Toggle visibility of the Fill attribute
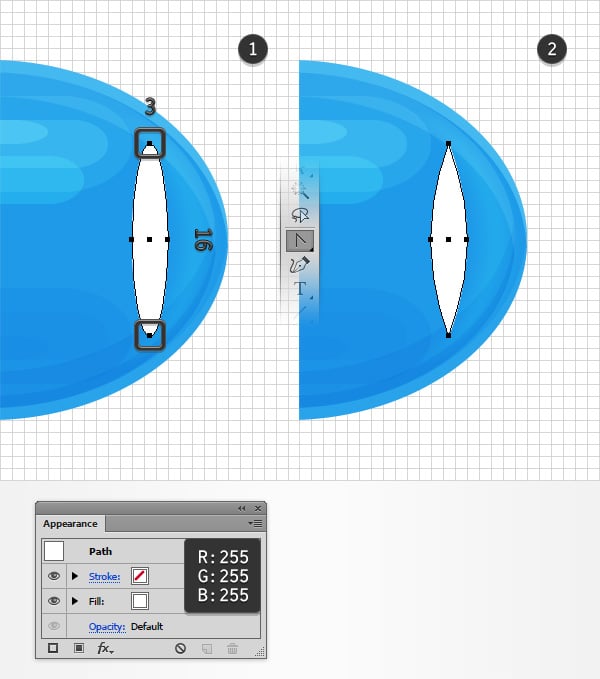600x679 pixels. click(x=54, y=601)
